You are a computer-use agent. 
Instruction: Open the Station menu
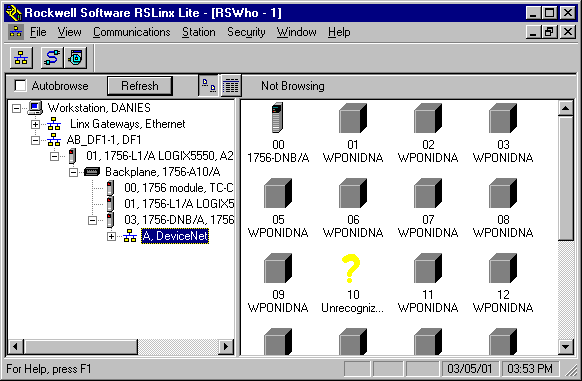click(199, 32)
